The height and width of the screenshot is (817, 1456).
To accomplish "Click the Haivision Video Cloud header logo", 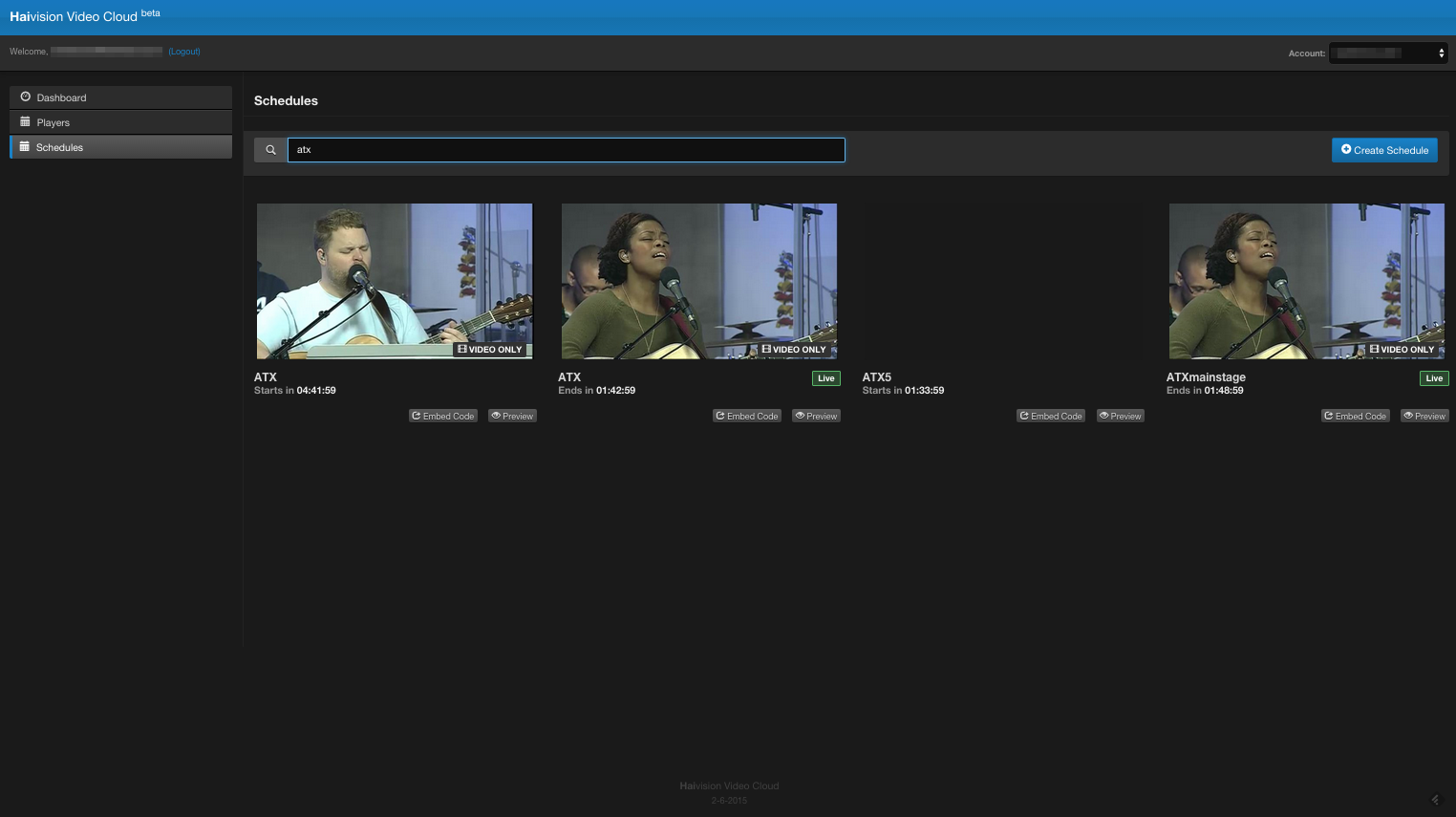I will 85,16.
